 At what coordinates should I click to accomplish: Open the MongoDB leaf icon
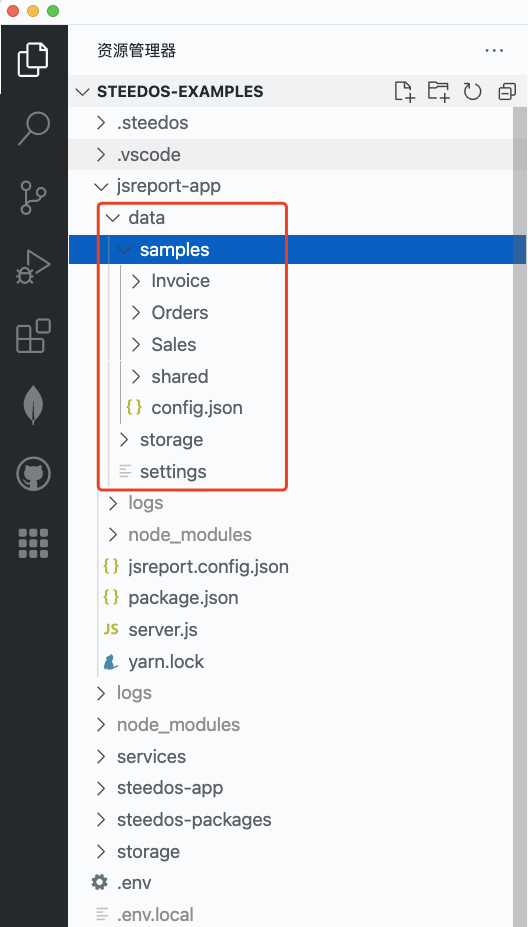pos(33,405)
